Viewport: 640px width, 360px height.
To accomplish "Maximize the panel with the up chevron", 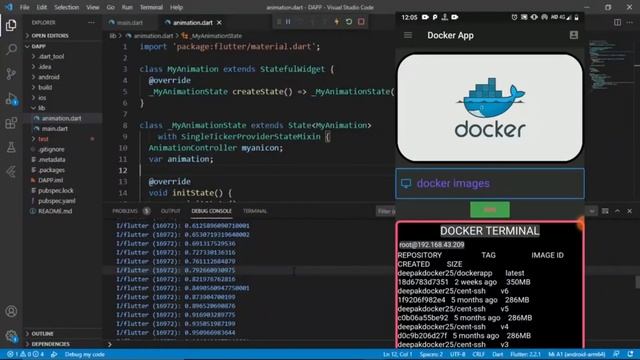I will (x=617, y=211).
